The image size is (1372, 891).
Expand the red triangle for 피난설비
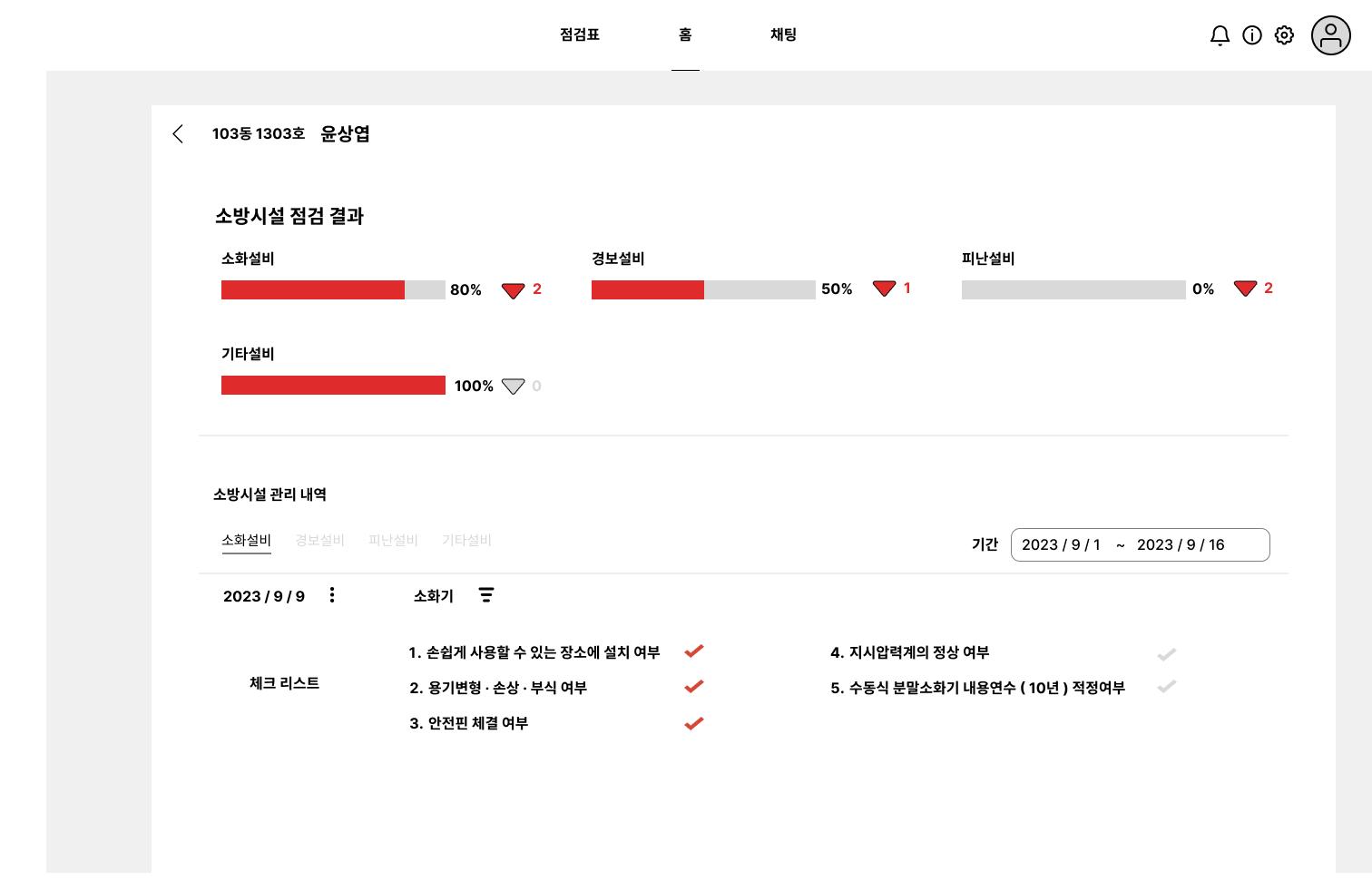1245,289
